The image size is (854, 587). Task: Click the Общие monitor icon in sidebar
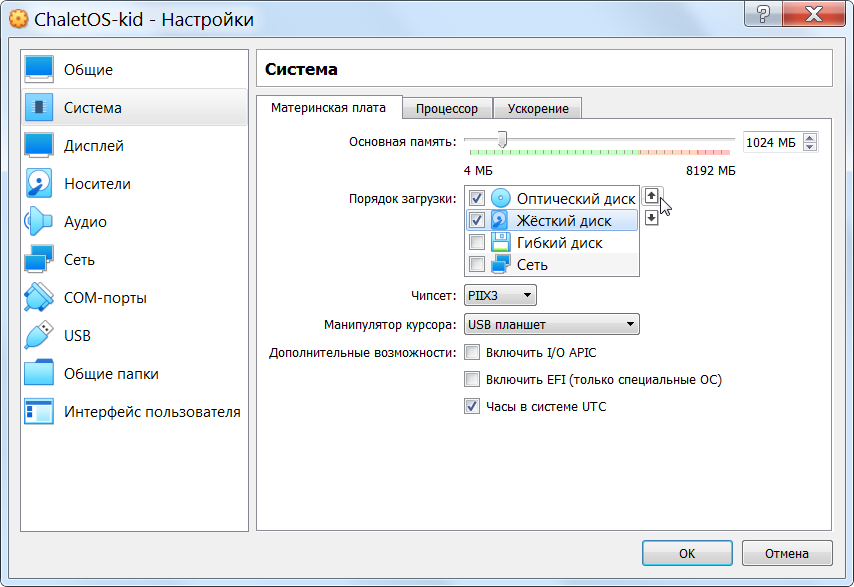(39, 69)
